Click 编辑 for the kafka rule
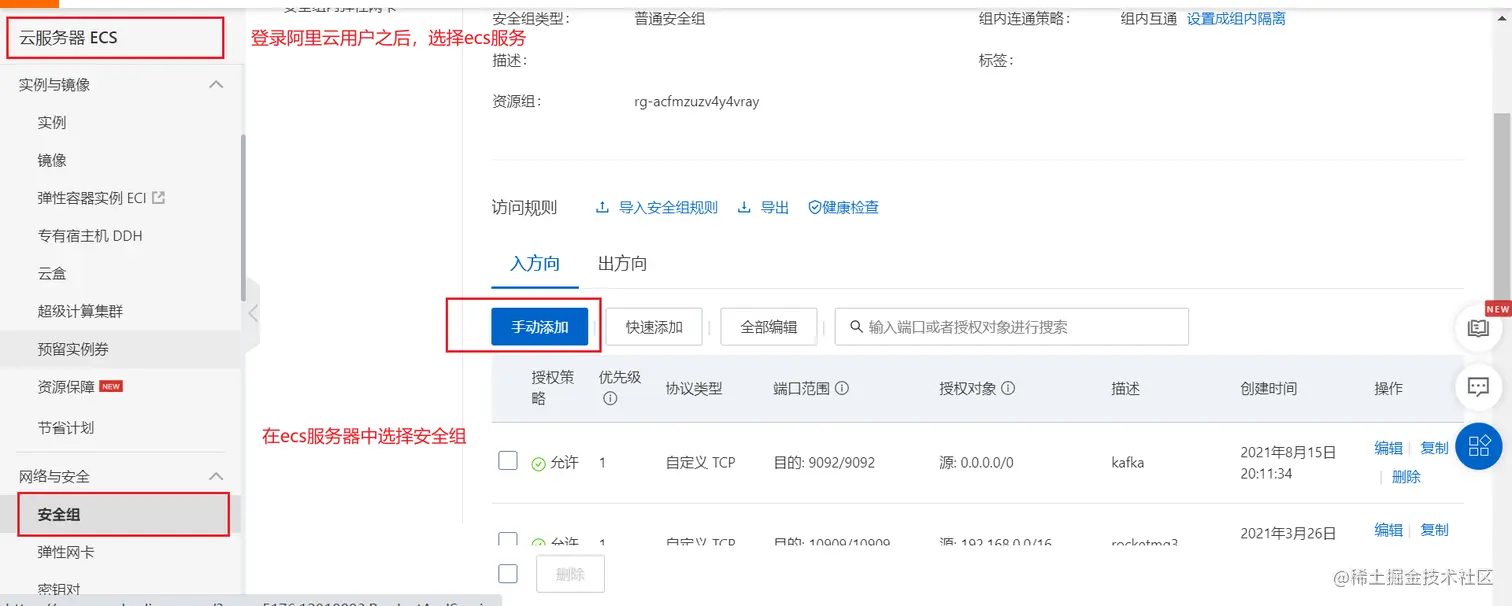The width and height of the screenshot is (1512, 606). 1388,448
